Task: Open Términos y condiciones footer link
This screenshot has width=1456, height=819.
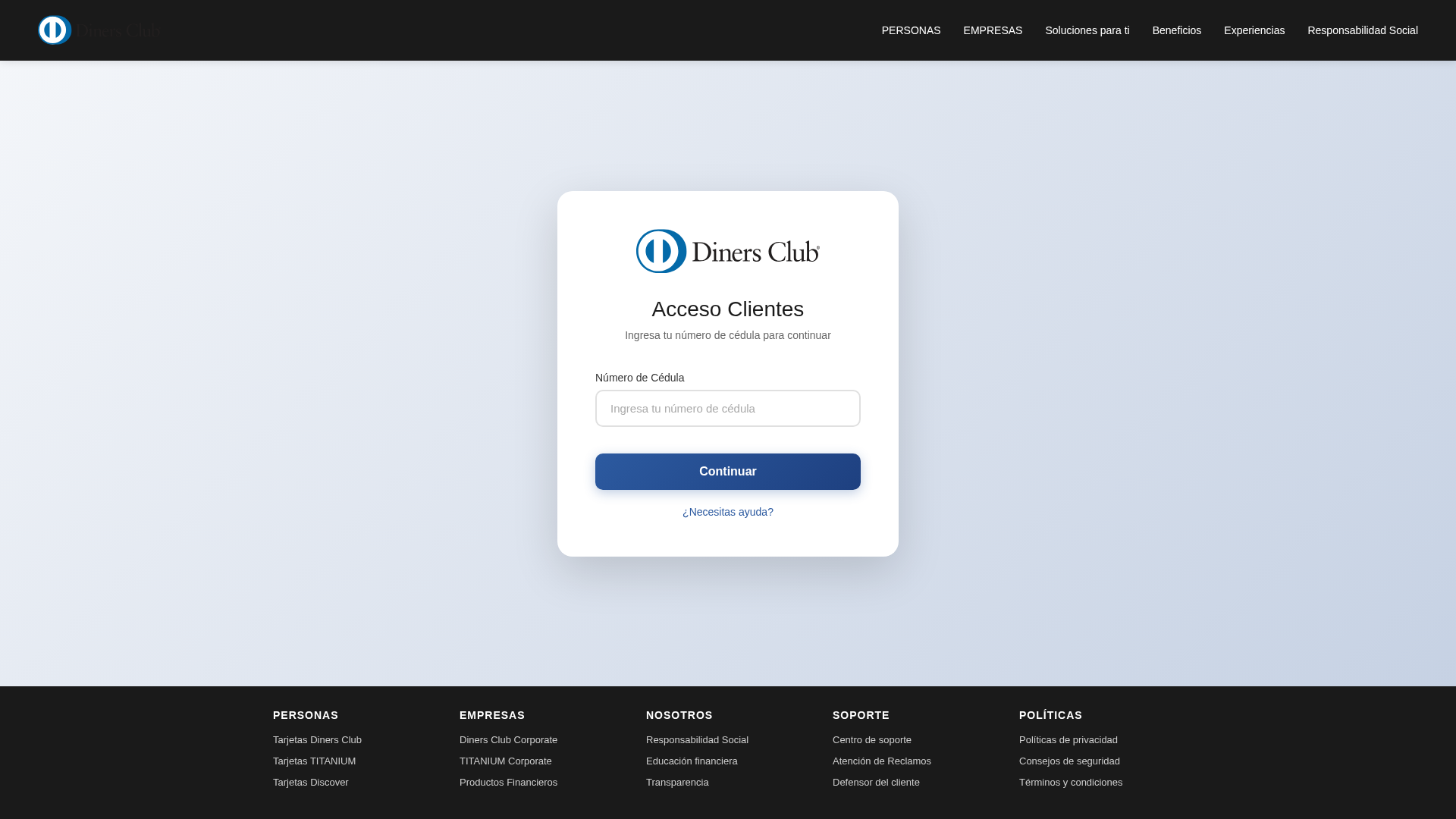Action: (x=1071, y=782)
